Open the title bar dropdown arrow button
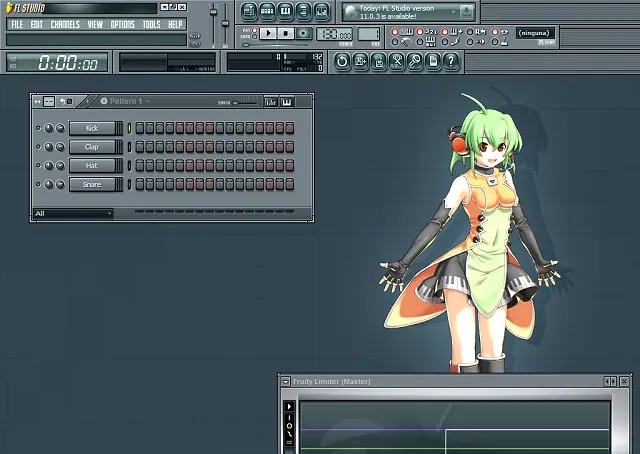The image size is (640, 454). pyautogui.click(x=164, y=7)
